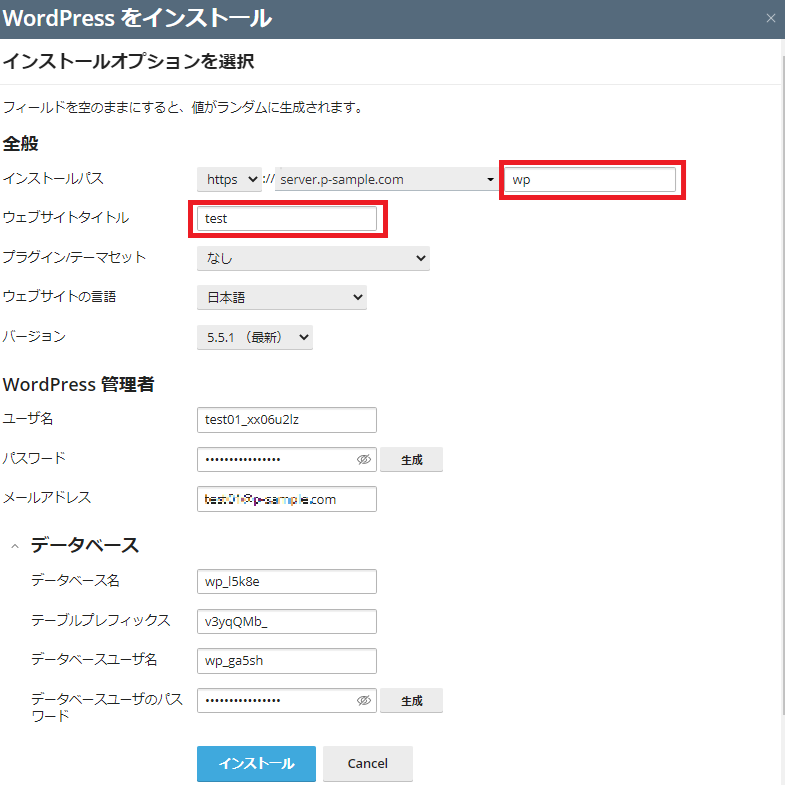This screenshot has height=785, width=785.
Task: Open the server.p-sample.com domain dropdown
Action: [x=387, y=180]
